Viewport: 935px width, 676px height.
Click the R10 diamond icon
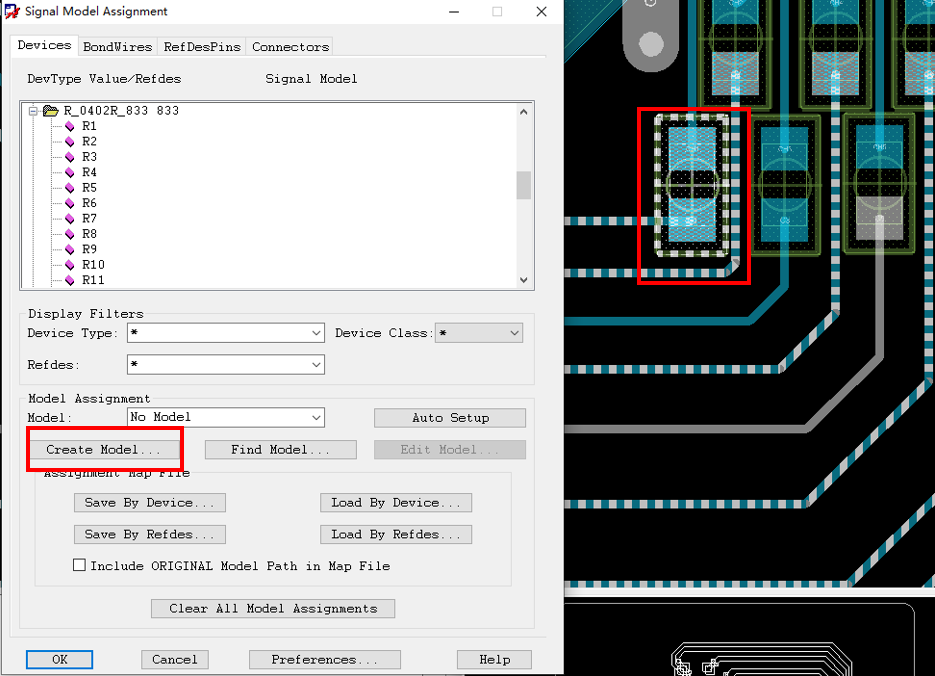(70, 265)
